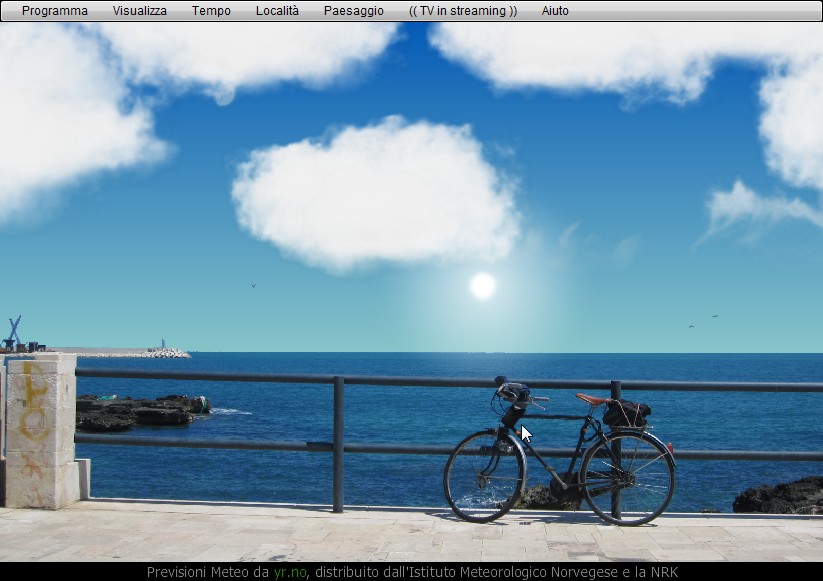The image size is (823, 581).
Task: Open the Aiuto menu
Action: click(555, 11)
